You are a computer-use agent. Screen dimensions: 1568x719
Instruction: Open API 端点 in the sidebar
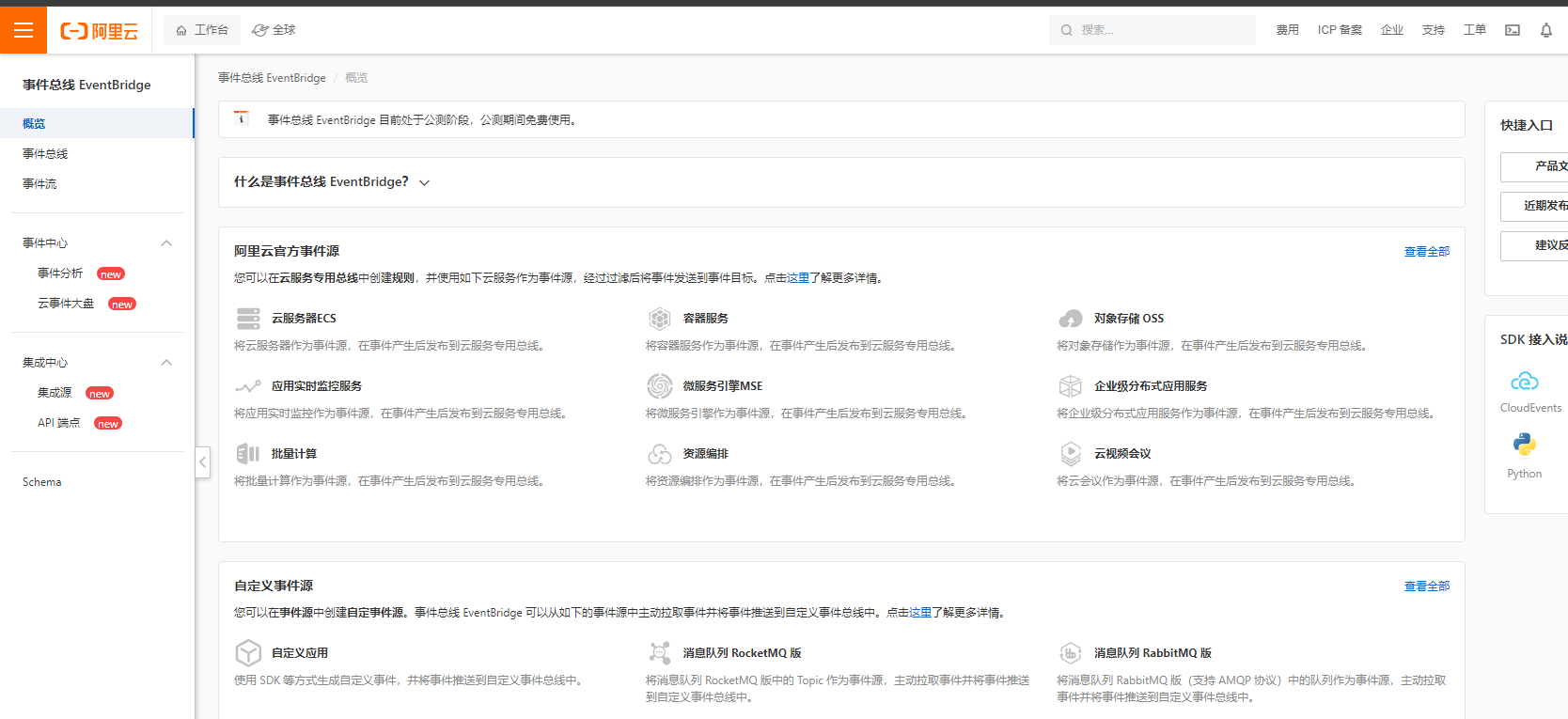[58, 423]
